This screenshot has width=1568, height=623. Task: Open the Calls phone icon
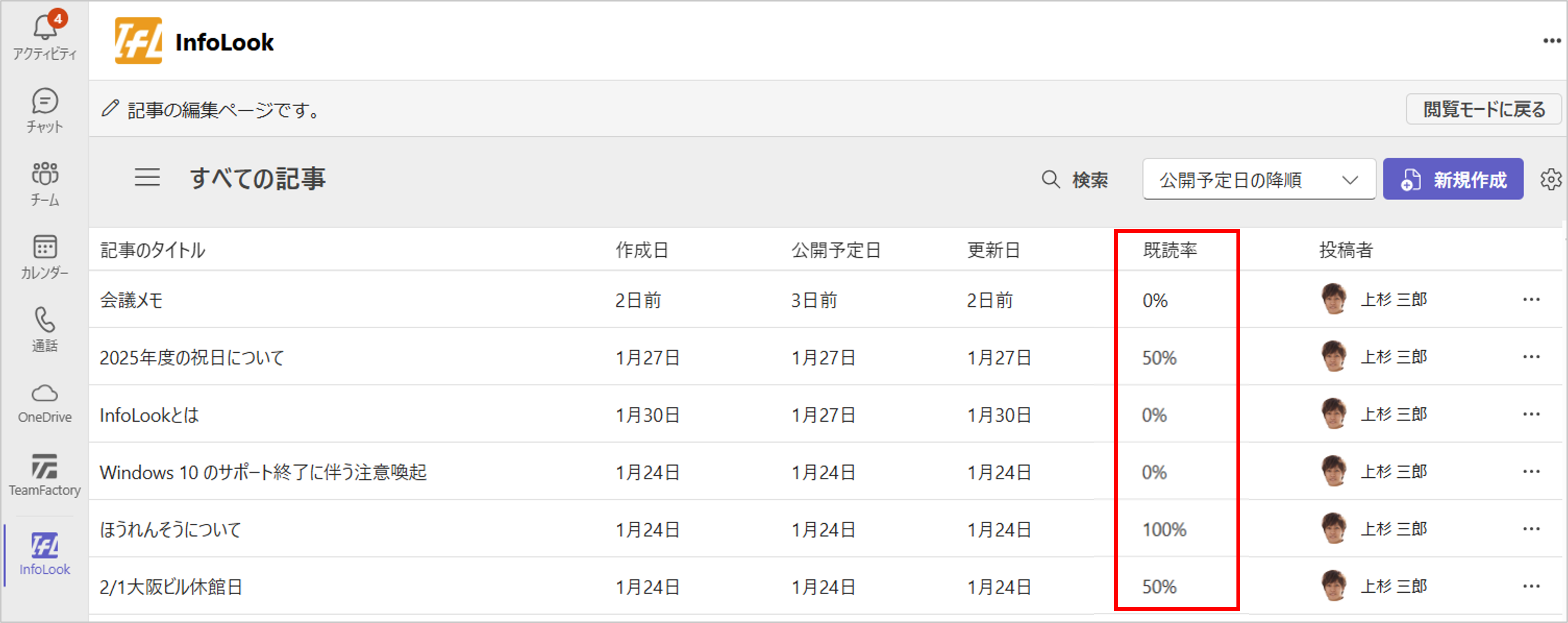click(x=45, y=329)
